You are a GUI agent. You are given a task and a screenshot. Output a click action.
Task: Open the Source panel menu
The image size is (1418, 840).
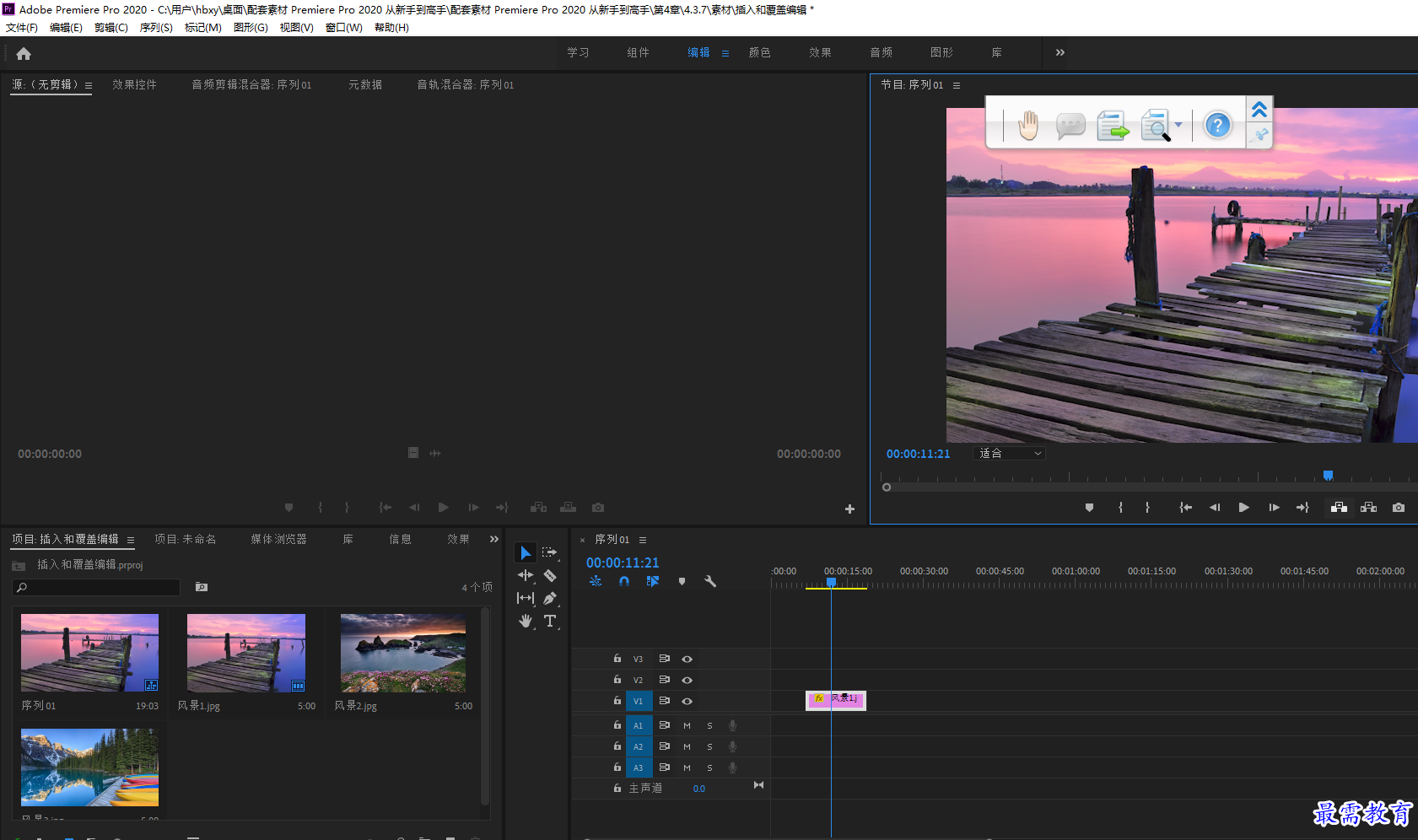[x=89, y=85]
